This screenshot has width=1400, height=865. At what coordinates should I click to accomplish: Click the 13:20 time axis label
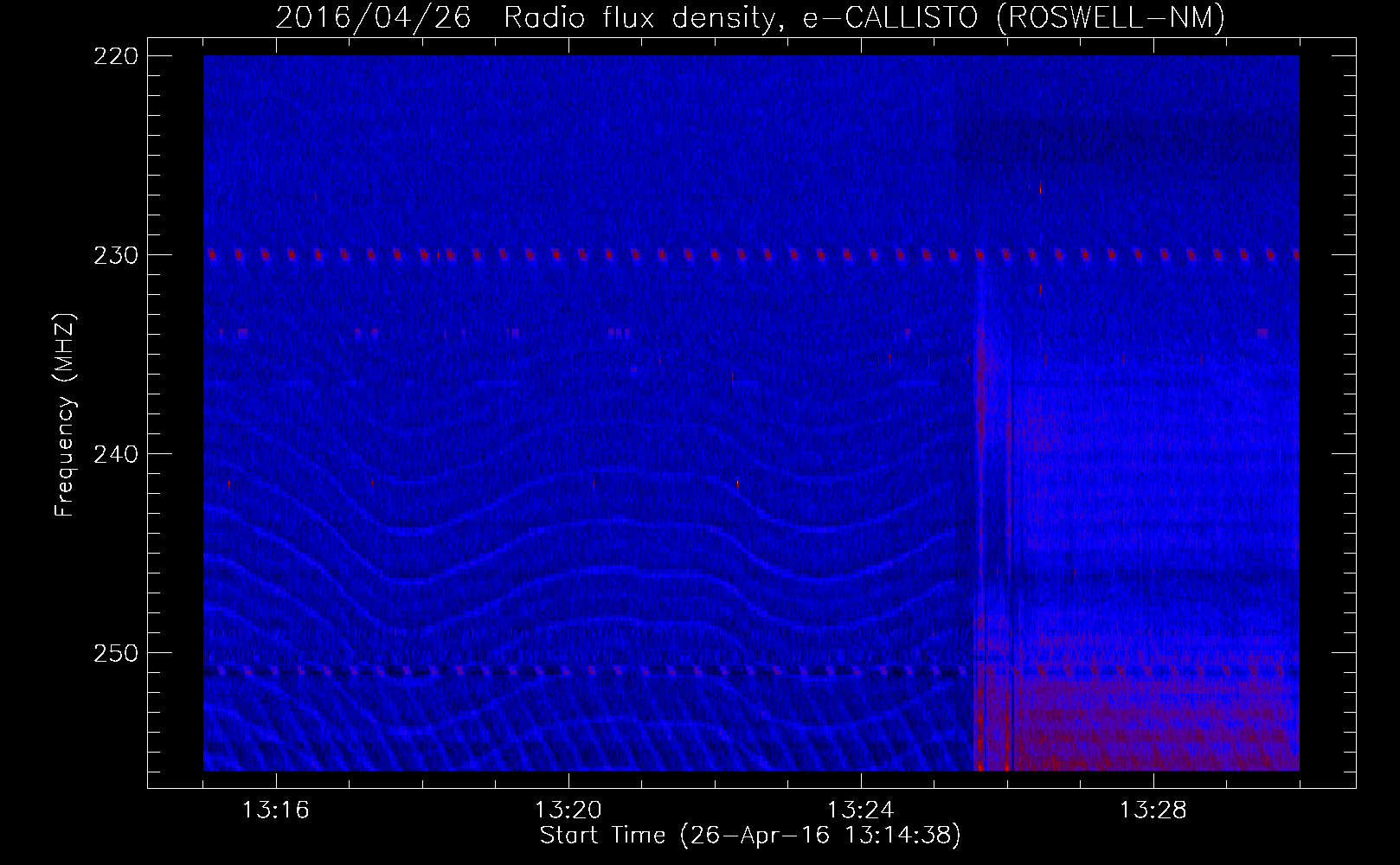(x=568, y=811)
